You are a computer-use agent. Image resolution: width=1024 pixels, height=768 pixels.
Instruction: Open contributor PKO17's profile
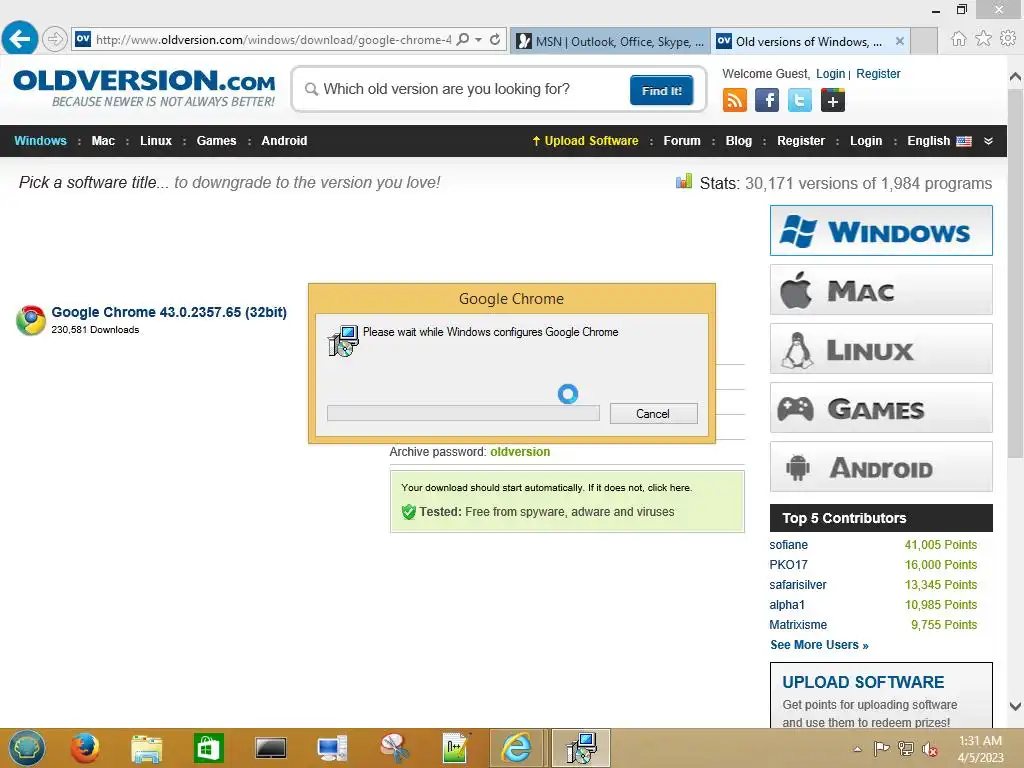(x=788, y=565)
